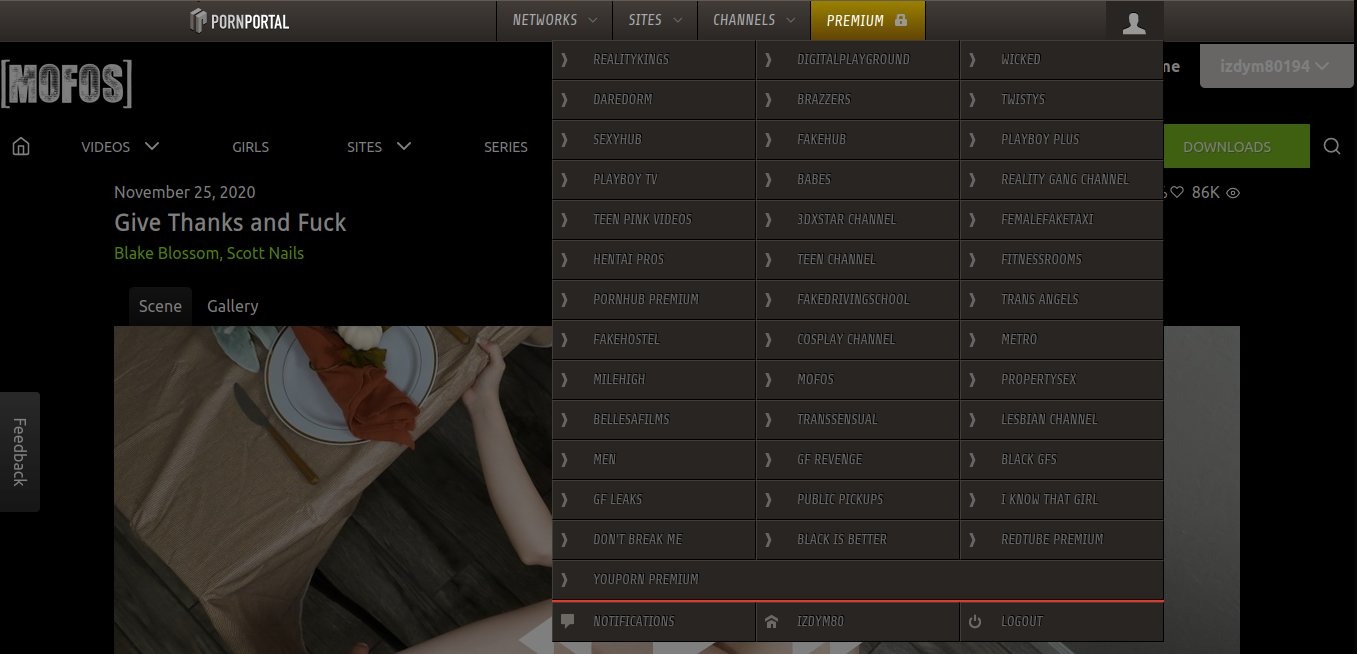Viewport: 1357px width, 654px height.
Task: Click the logout power icon
Action: point(975,621)
